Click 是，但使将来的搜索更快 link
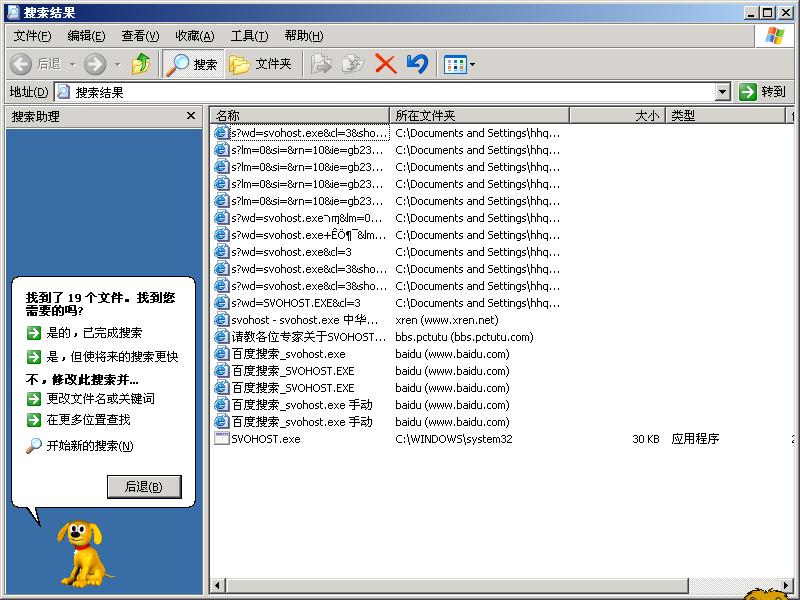 [x=112, y=356]
